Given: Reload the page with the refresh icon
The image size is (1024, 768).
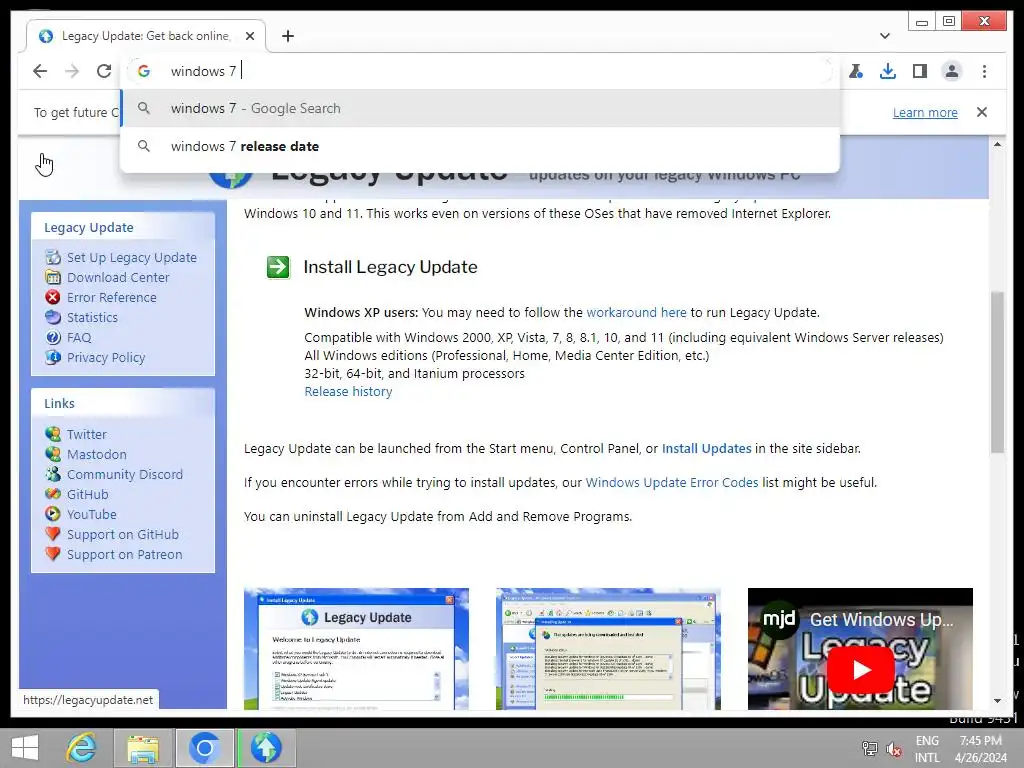Looking at the screenshot, I should 104,71.
